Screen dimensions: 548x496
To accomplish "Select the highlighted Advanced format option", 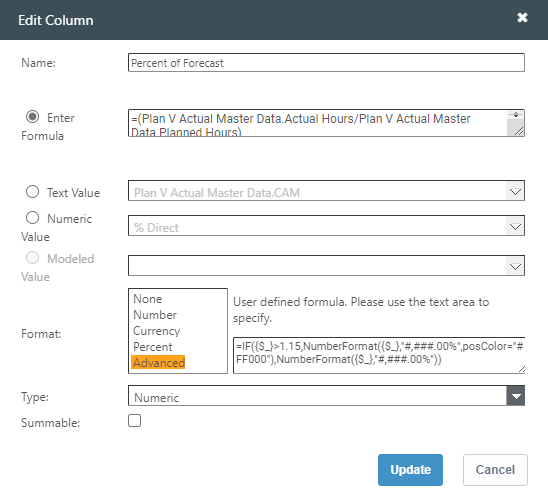I will (x=158, y=363).
